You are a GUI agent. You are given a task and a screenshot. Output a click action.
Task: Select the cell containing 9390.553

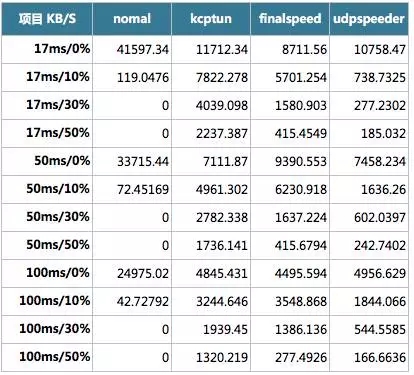click(290, 161)
